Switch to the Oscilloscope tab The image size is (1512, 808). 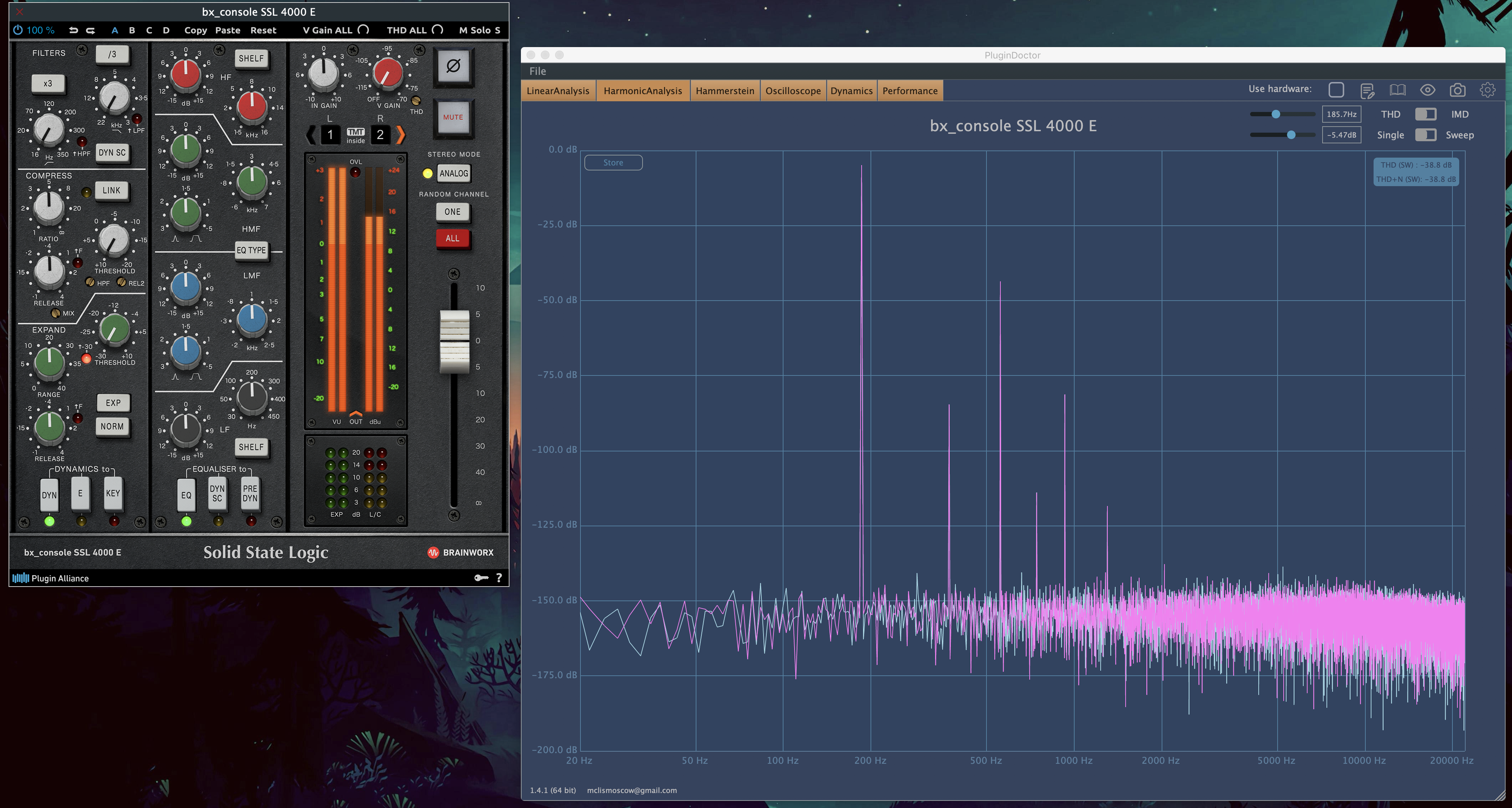coord(793,90)
